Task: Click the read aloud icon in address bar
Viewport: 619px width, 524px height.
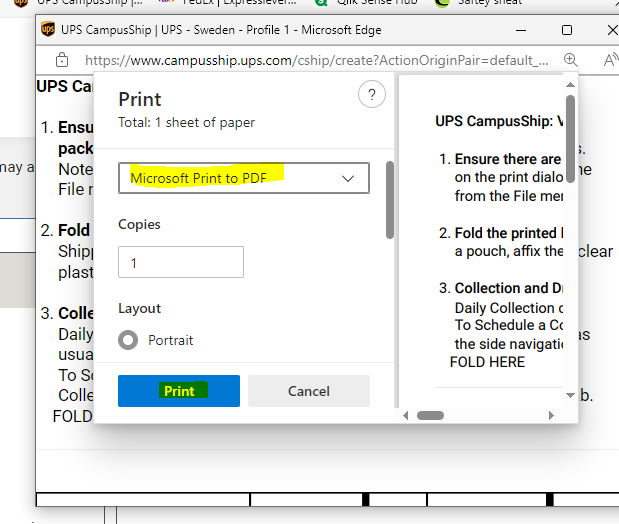Action: [611, 60]
